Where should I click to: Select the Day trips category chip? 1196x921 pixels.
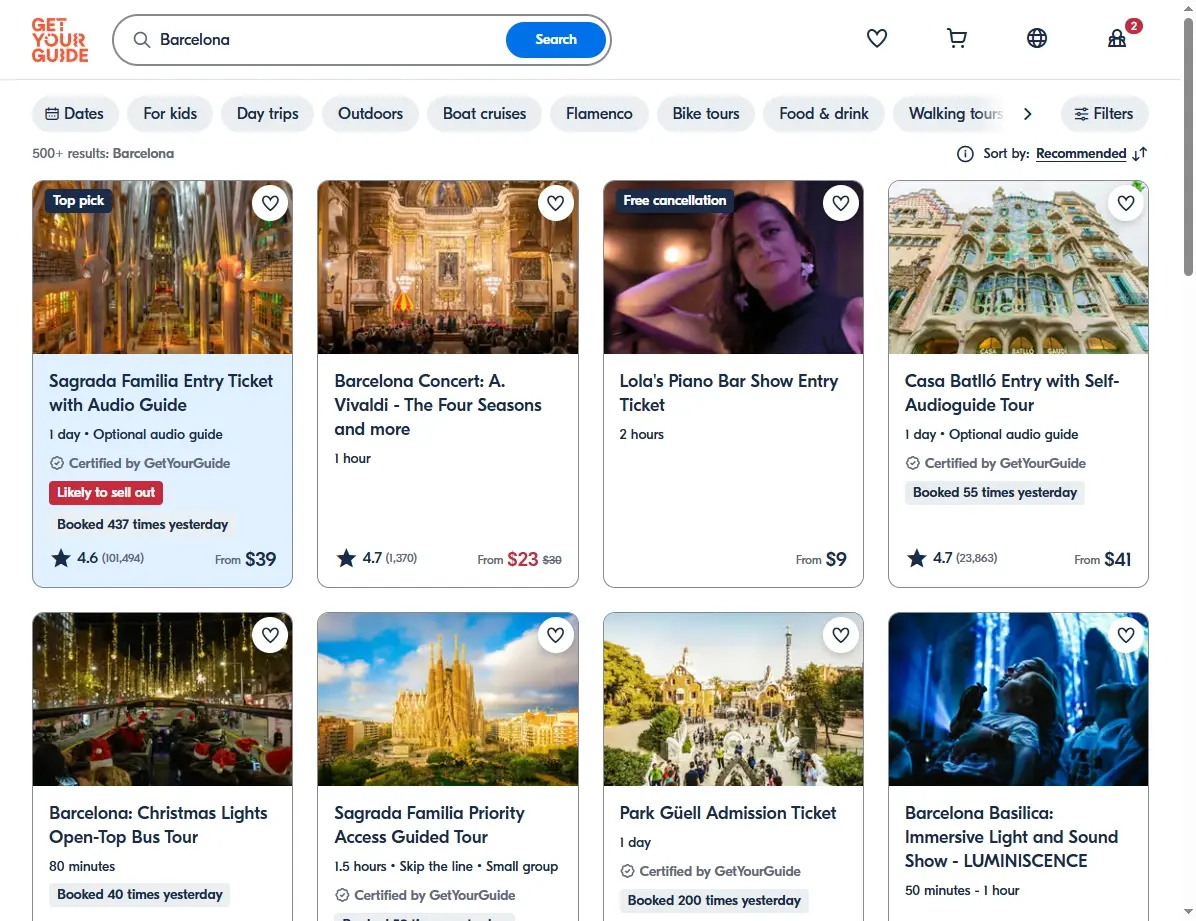267,114
